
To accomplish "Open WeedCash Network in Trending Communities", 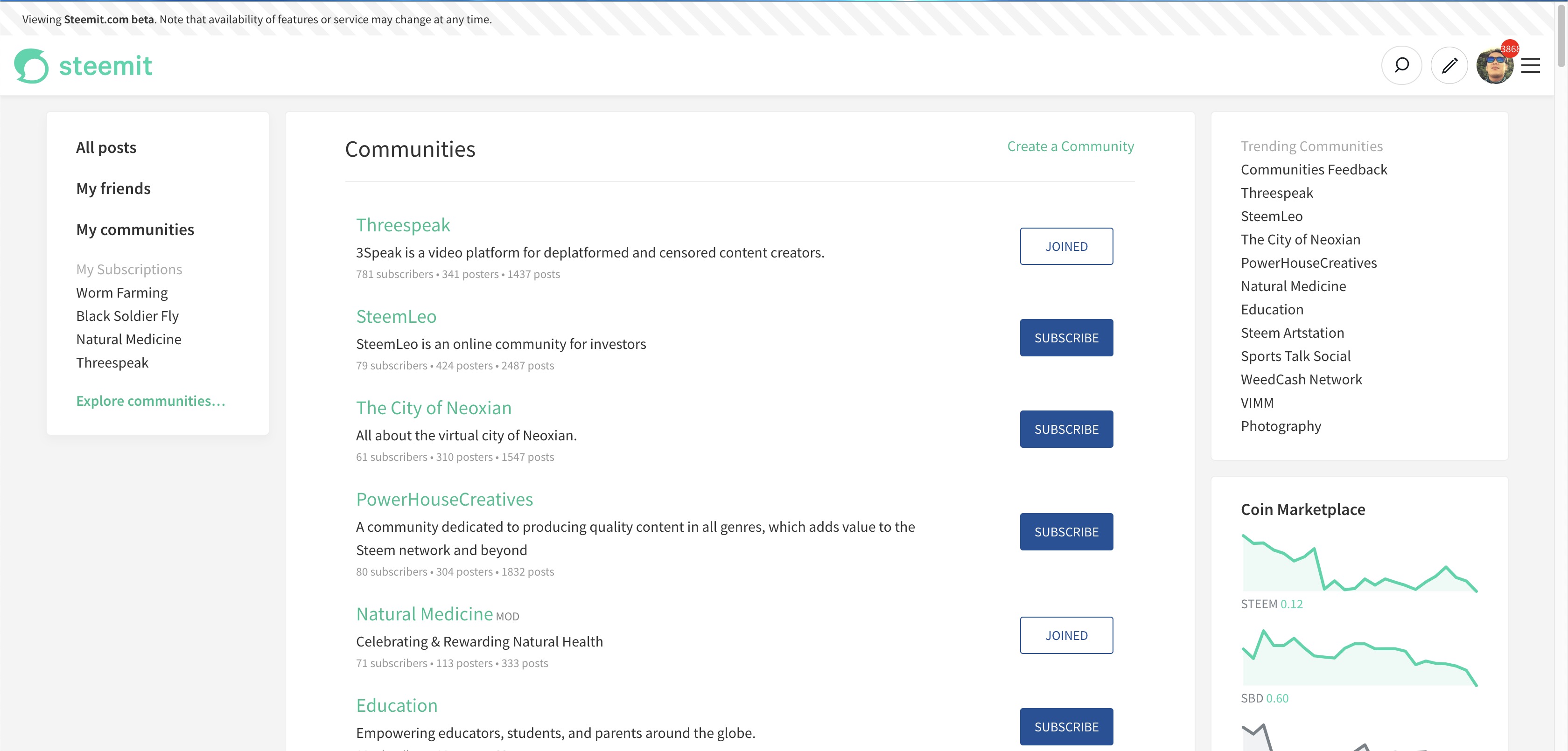I will coord(1301,379).
